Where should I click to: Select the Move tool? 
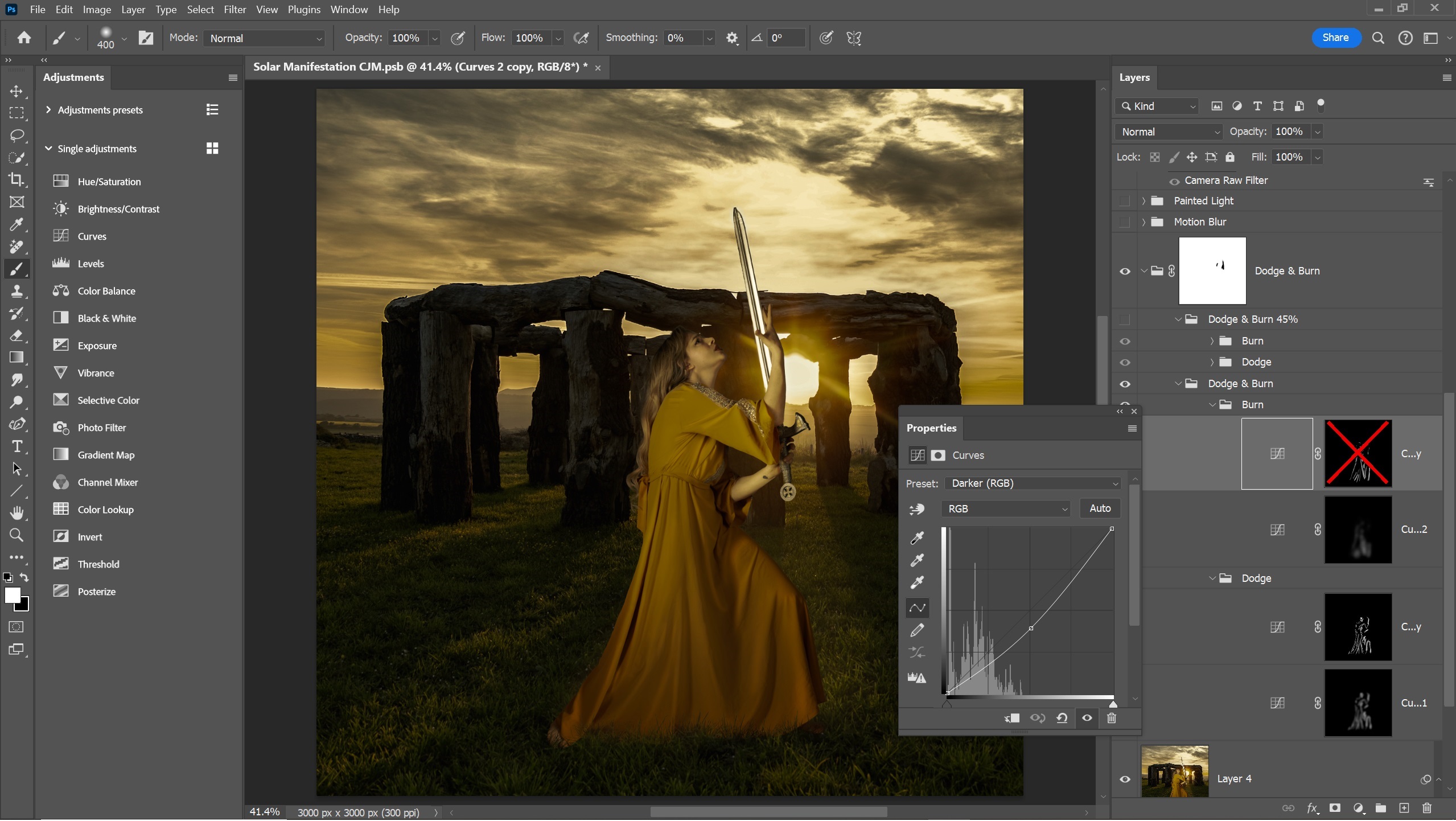click(17, 91)
